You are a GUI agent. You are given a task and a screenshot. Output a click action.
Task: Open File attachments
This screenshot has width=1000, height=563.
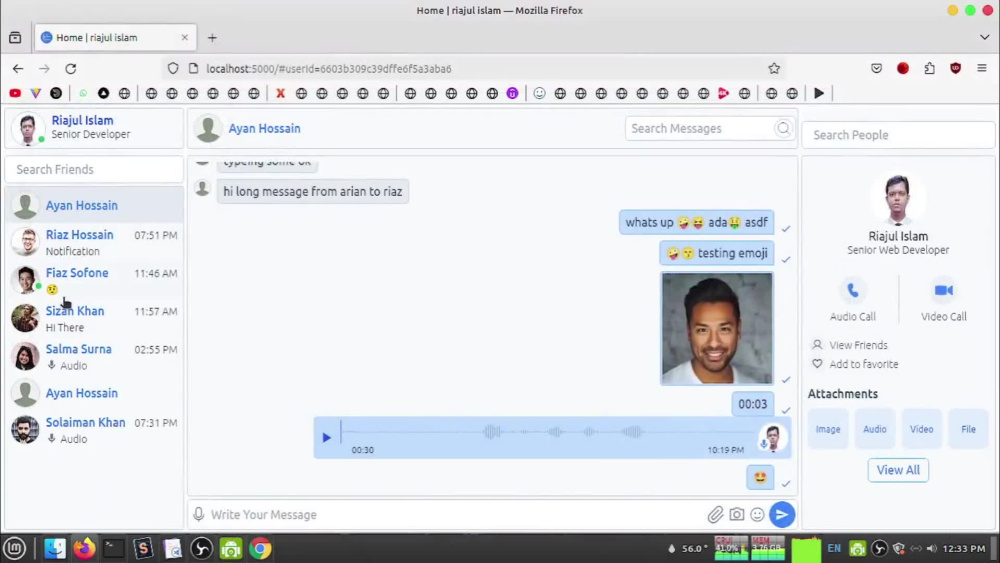tap(968, 429)
